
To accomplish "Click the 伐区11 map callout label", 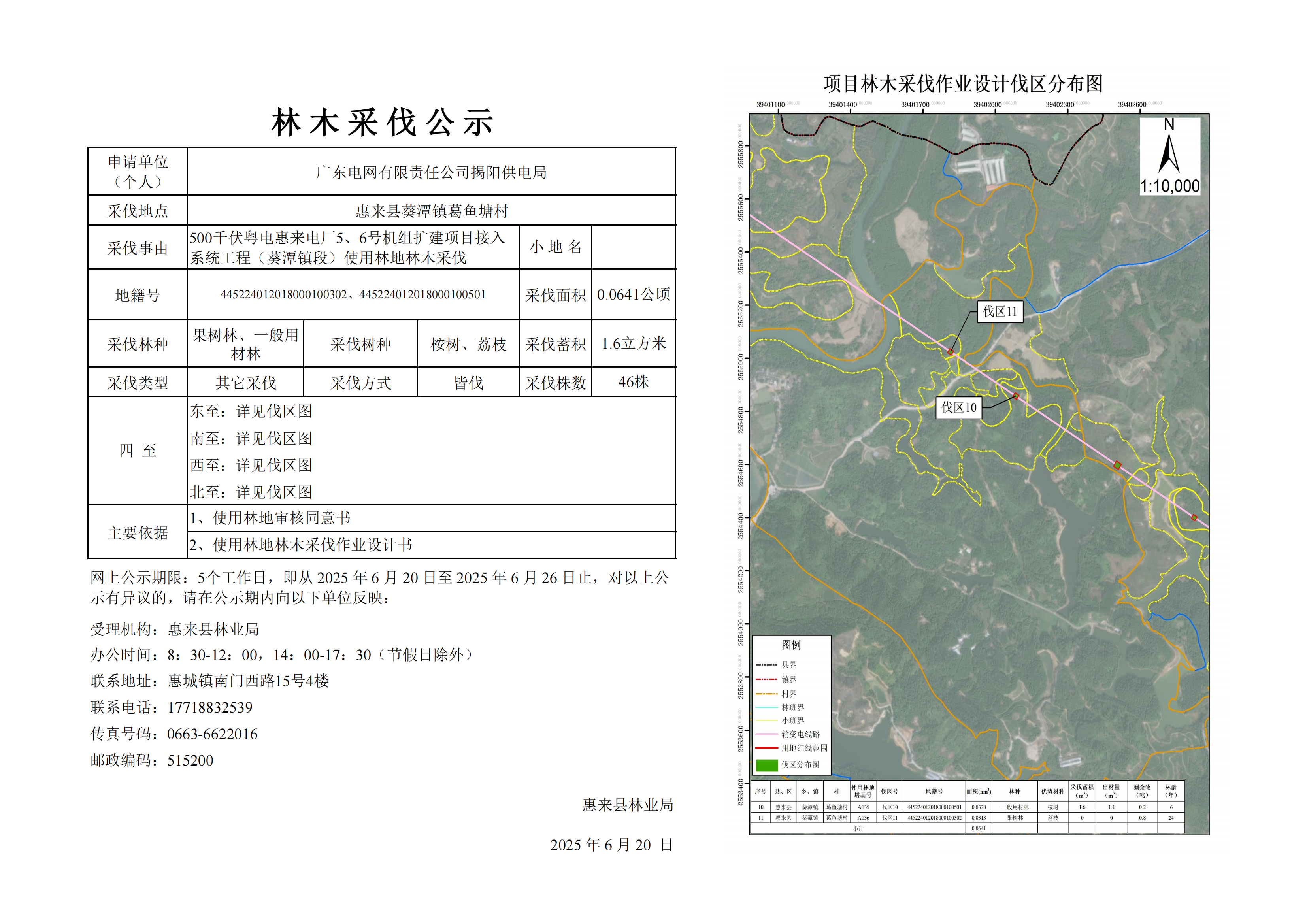I will click(1000, 312).
